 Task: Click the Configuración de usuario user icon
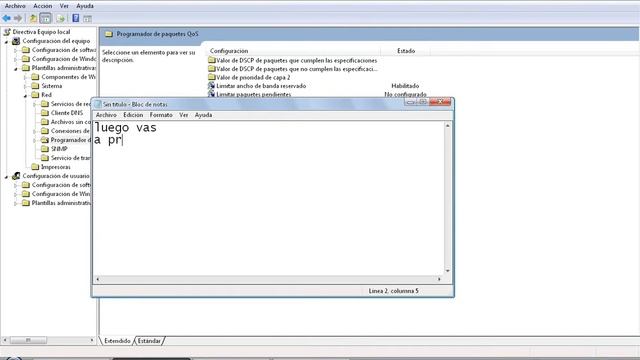coord(16,176)
